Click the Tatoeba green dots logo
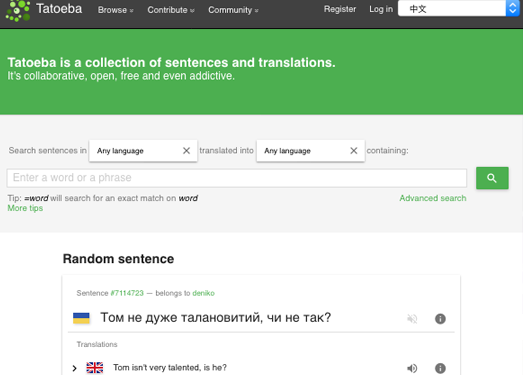Screen dimensions: 523x375 point(18,11)
